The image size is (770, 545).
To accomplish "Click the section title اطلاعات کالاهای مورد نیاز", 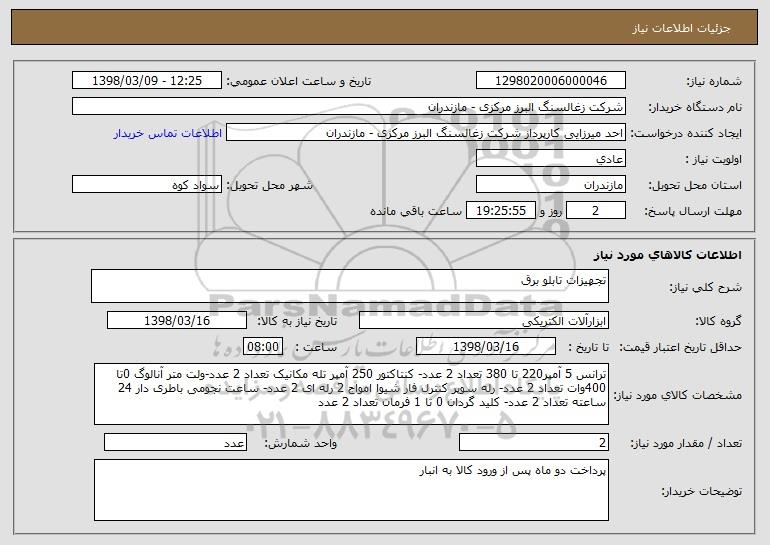I will [667, 255].
